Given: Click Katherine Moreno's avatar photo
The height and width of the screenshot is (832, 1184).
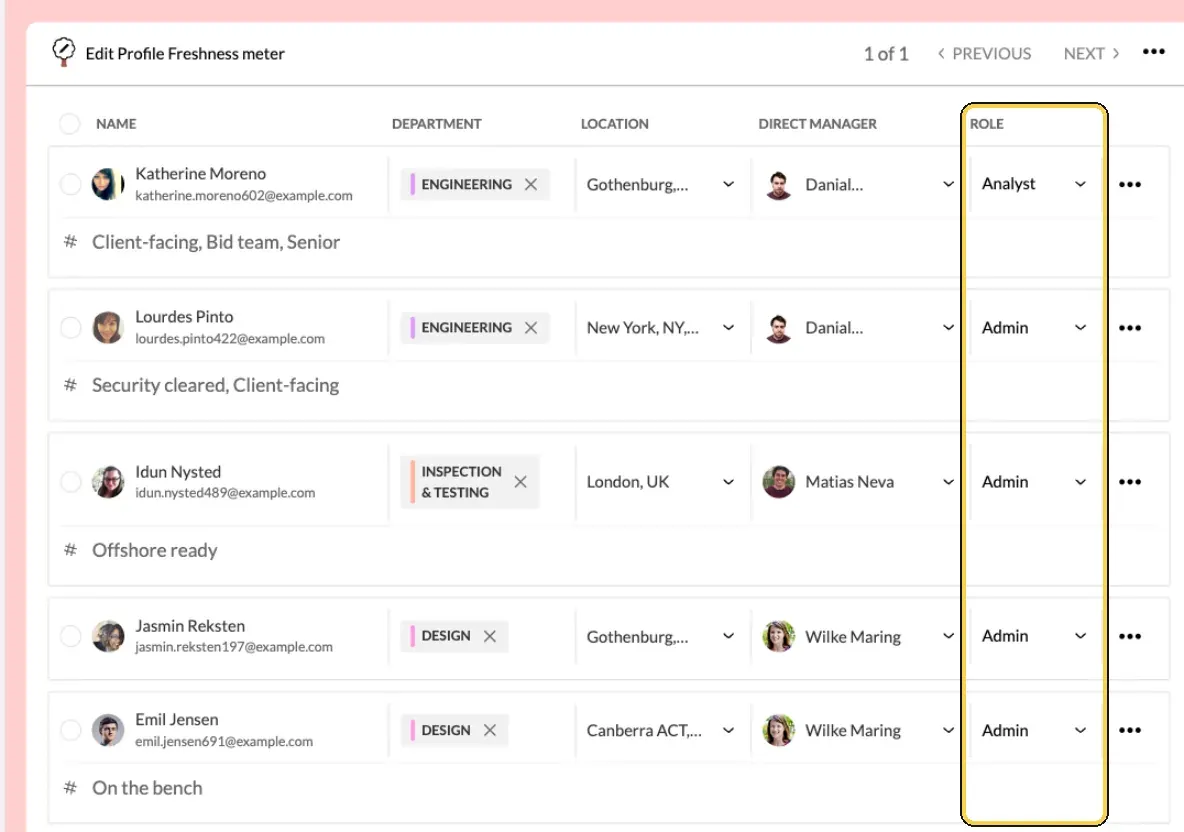Looking at the screenshot, I should click(x=108, y=184).
